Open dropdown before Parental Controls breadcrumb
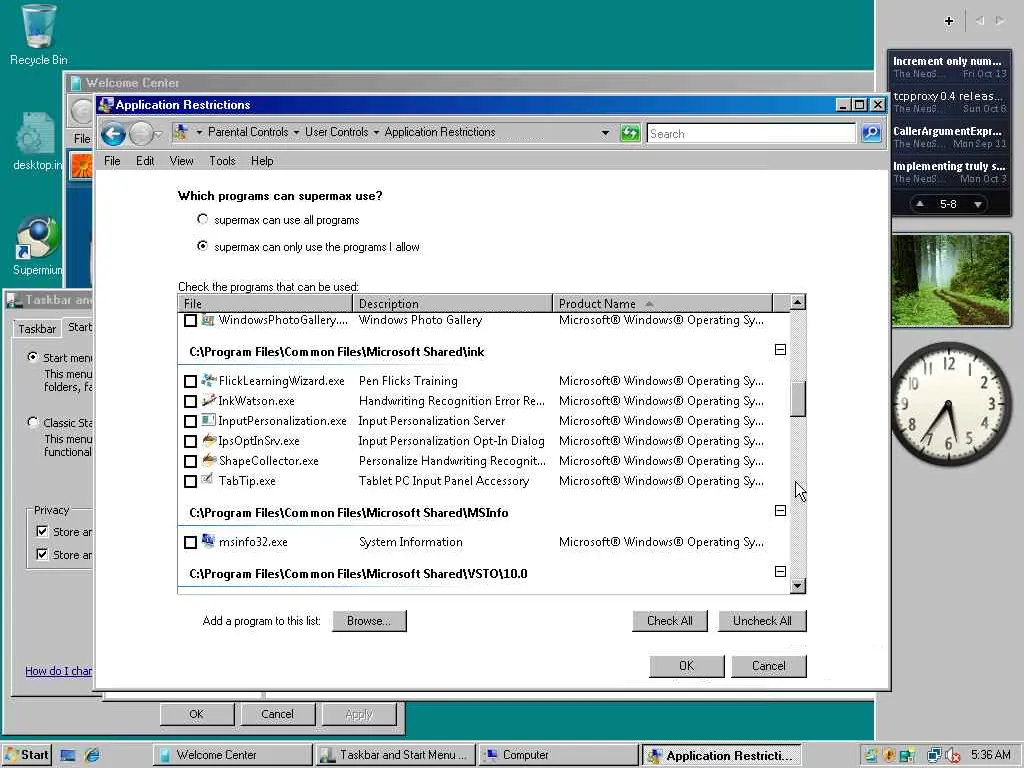 (x=199, y=133)
